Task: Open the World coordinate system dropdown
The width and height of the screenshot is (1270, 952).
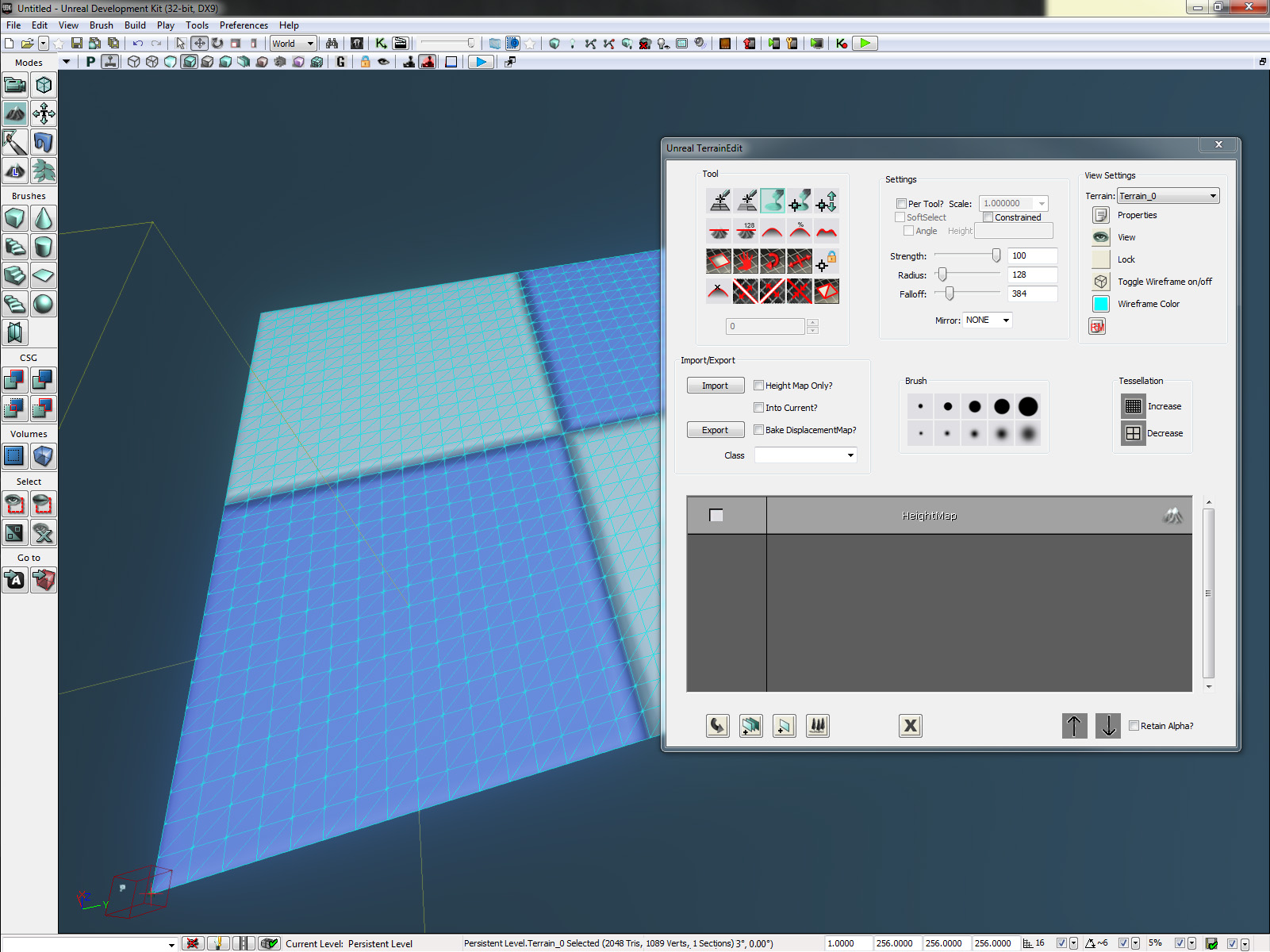Action: 294,44
